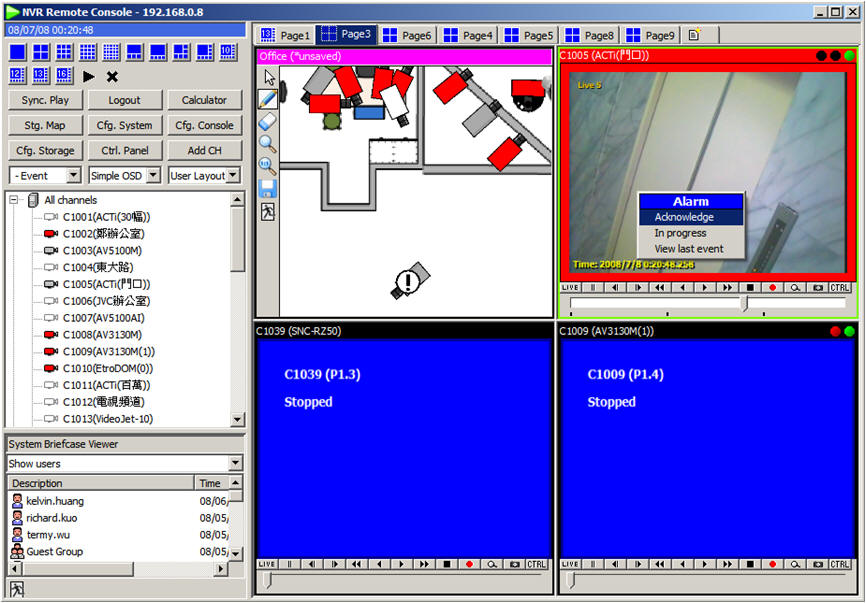Select the arrow pointer tool in map toolbar

[267, 77]
